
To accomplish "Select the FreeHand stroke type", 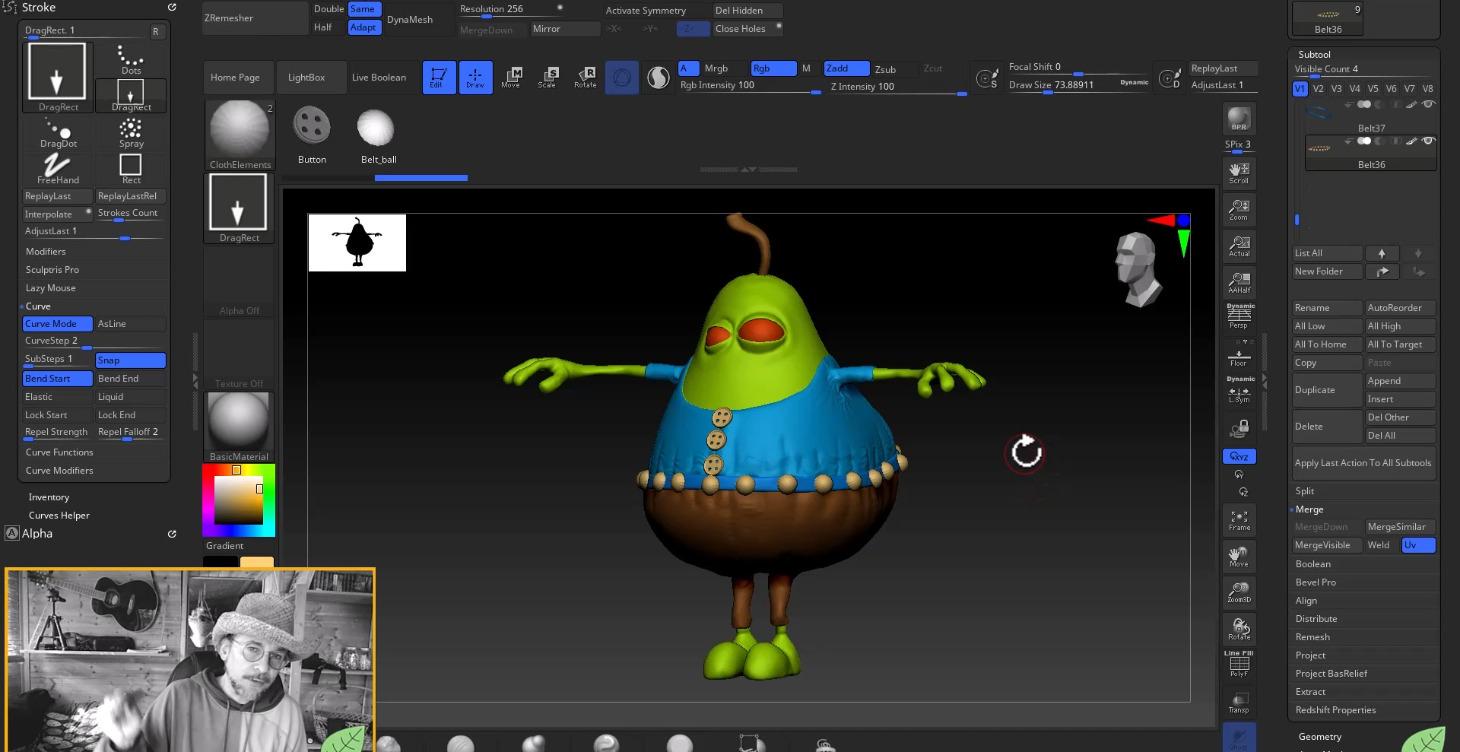I will click(56, 168).
